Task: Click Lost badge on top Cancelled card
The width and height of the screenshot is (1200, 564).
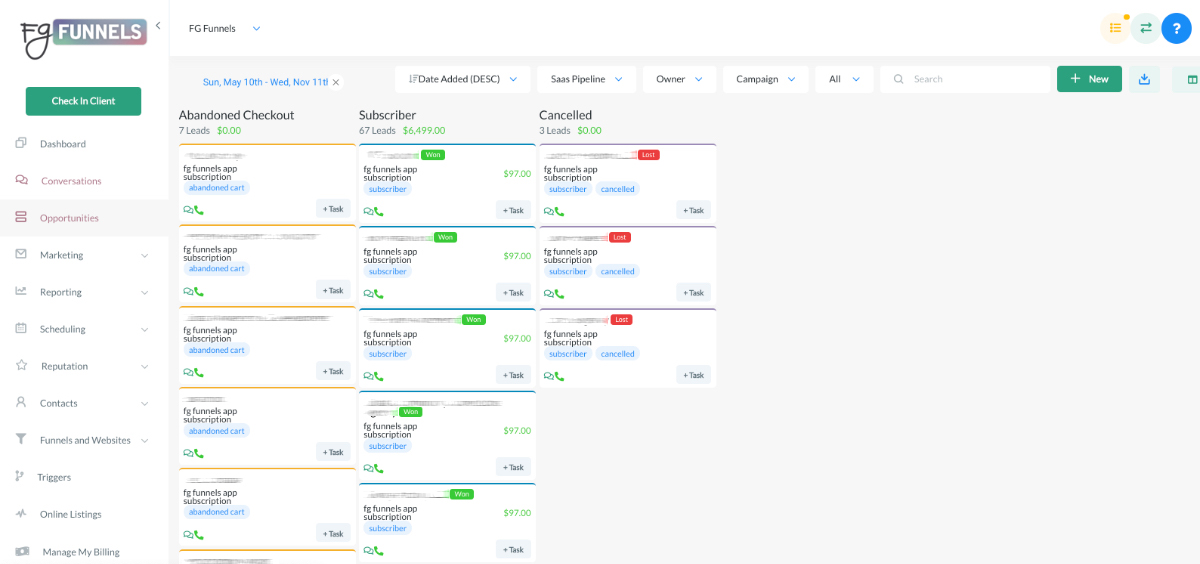Action: [x=649, y=155]
